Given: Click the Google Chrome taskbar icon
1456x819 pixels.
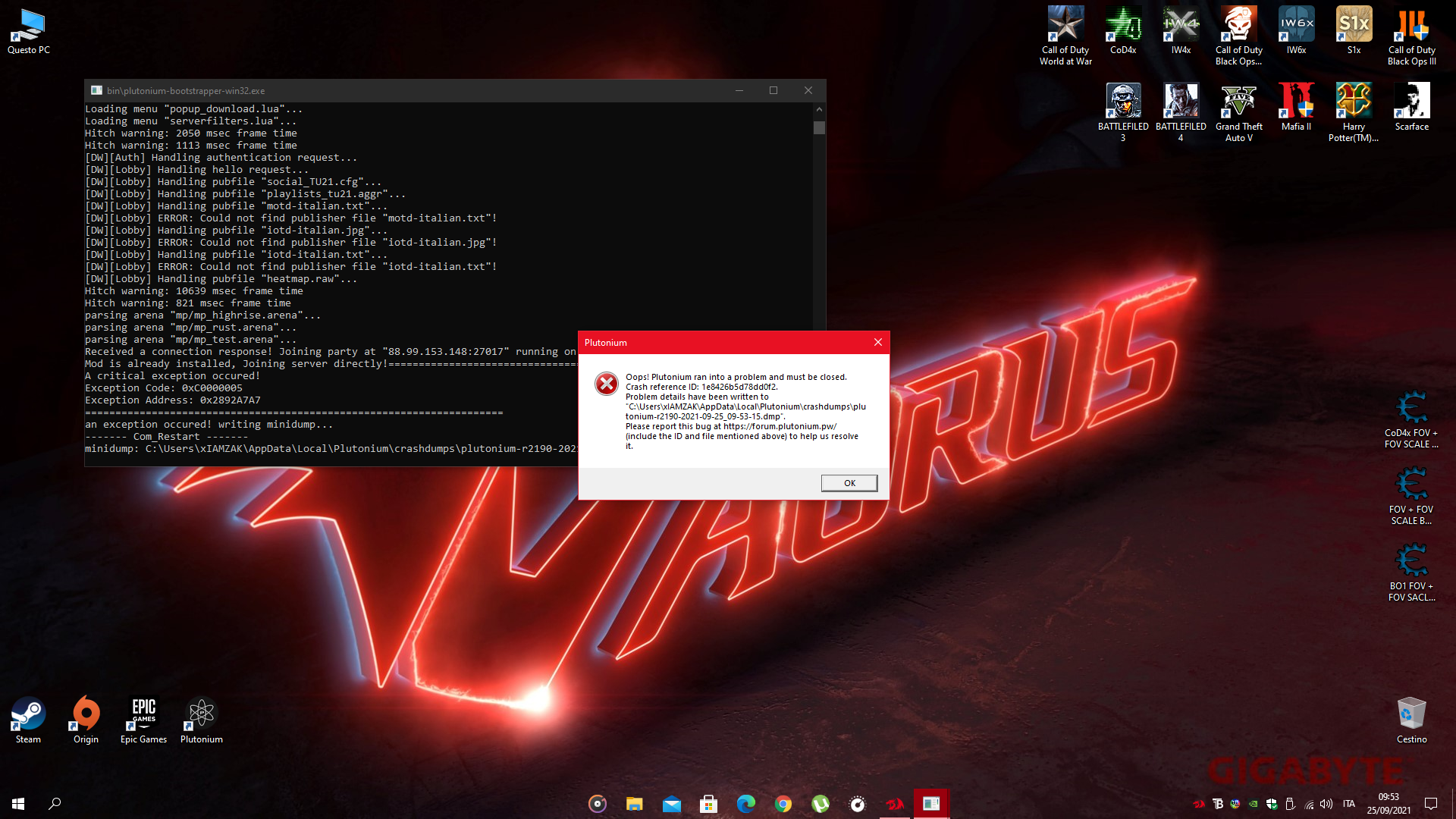Looking at the screenshot, I should 783,804.
